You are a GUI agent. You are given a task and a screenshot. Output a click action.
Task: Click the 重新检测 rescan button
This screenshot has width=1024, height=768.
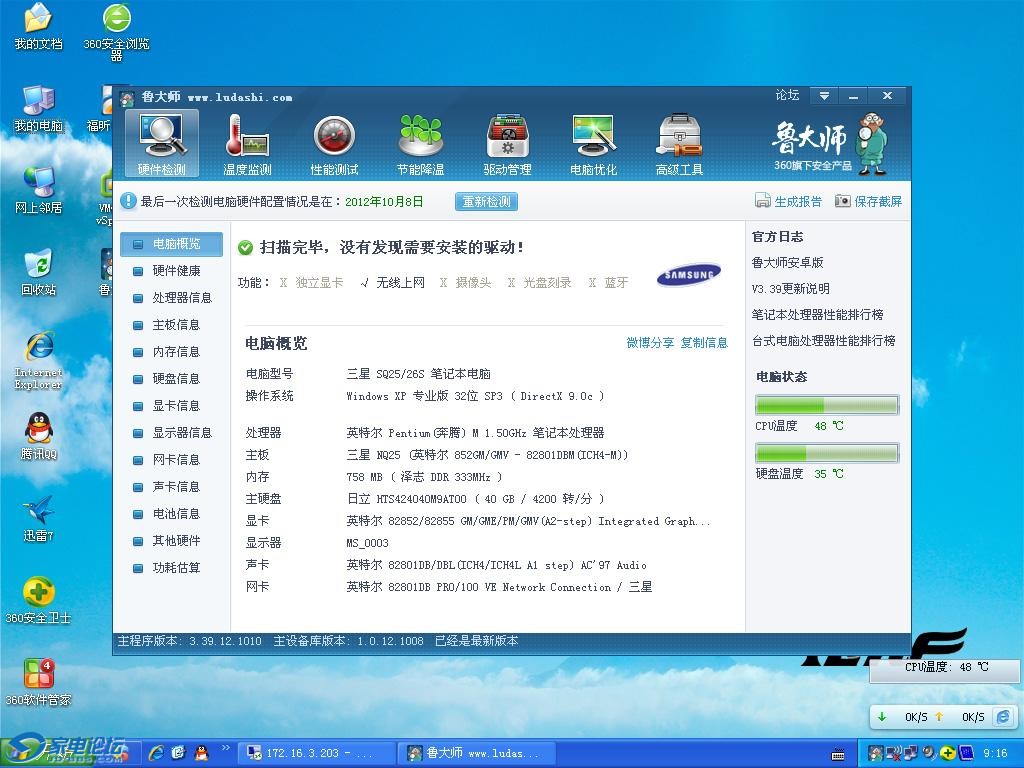pyautogui.click(x=486, y=202)
